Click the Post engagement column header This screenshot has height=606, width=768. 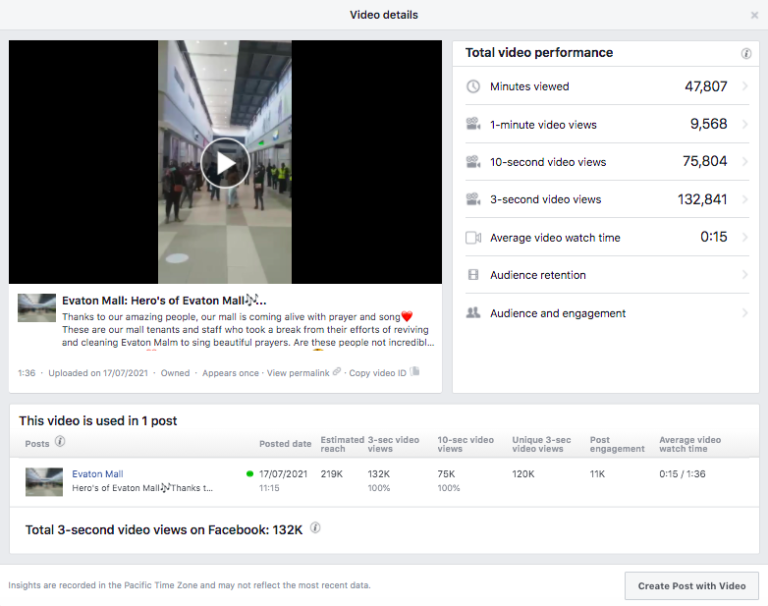(617, 444)
